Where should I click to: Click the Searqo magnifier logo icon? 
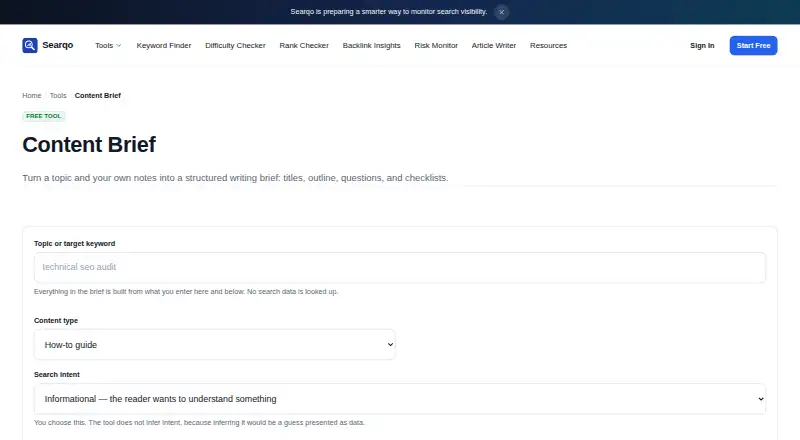[30, 45]
